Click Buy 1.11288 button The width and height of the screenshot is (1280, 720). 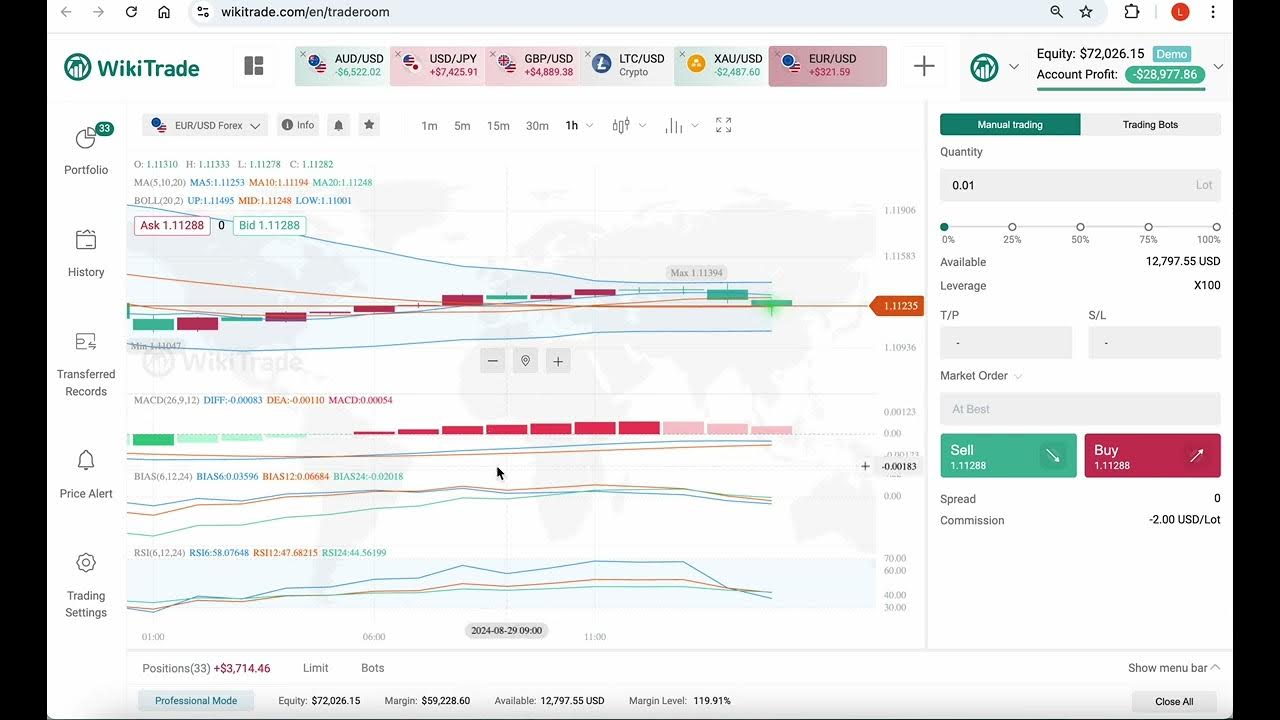pos(1152,455)
